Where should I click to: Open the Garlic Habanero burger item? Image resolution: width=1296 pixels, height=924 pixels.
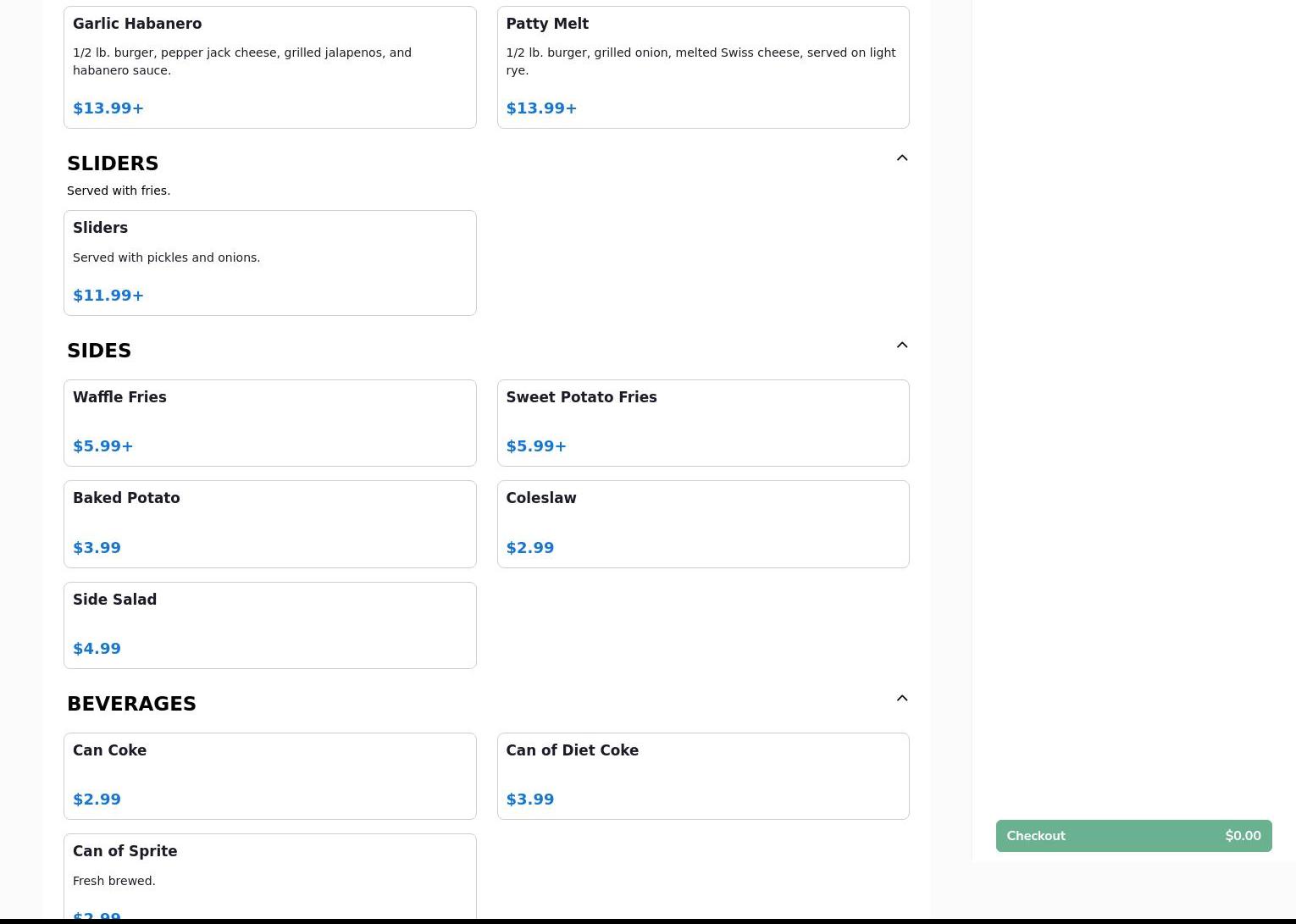tap(269, 68)
